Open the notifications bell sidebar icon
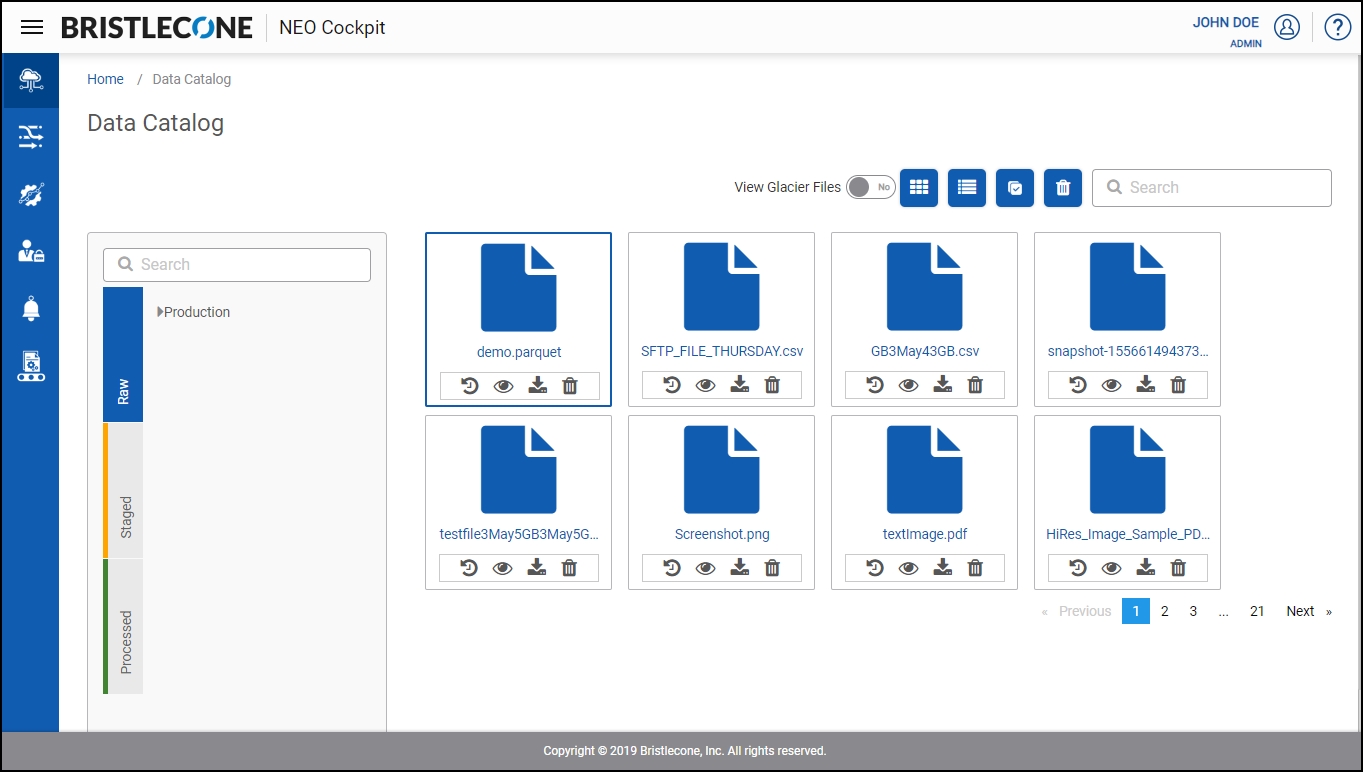 click(x=31, y=308)
